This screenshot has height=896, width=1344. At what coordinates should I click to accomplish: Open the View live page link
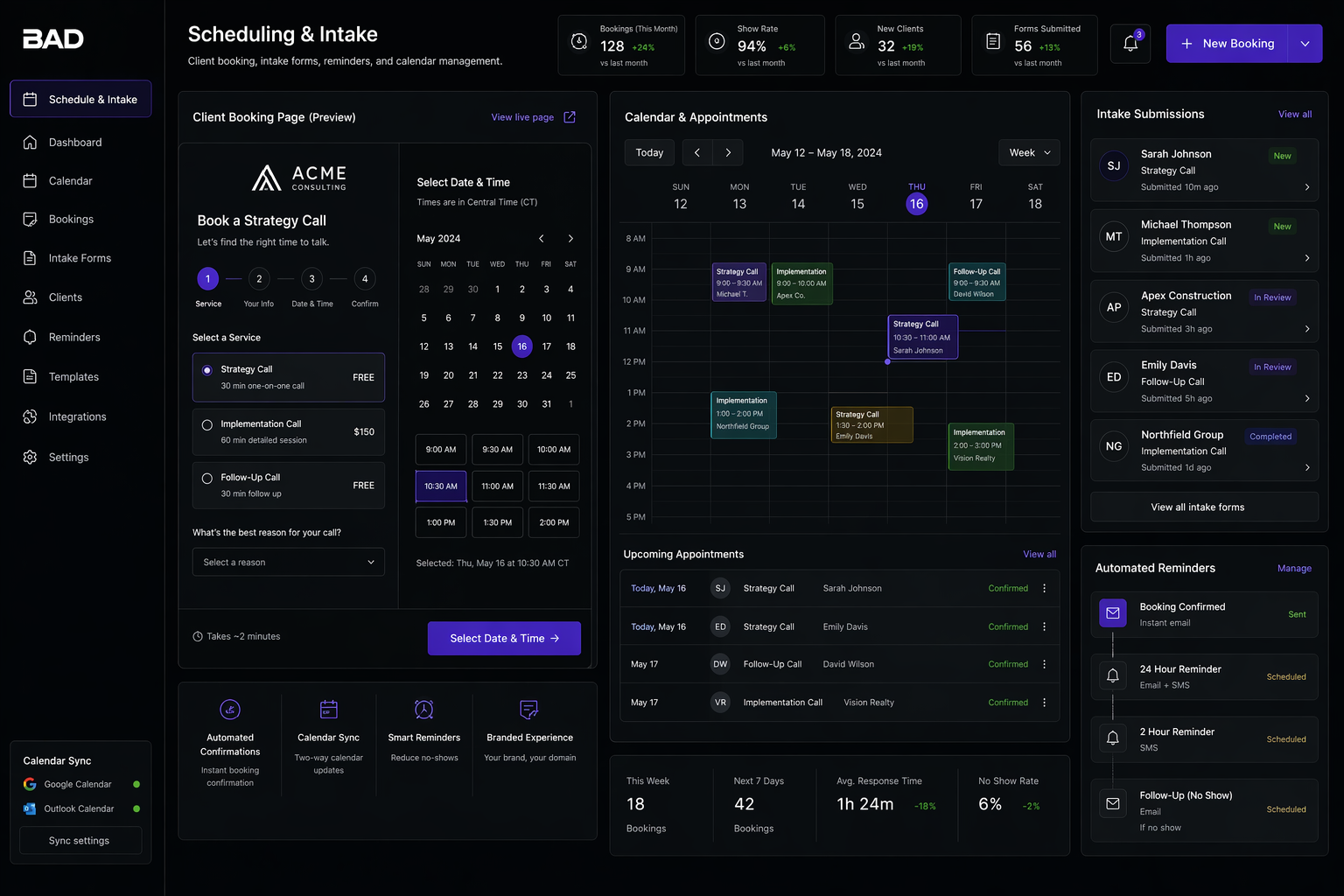(522, 117)
